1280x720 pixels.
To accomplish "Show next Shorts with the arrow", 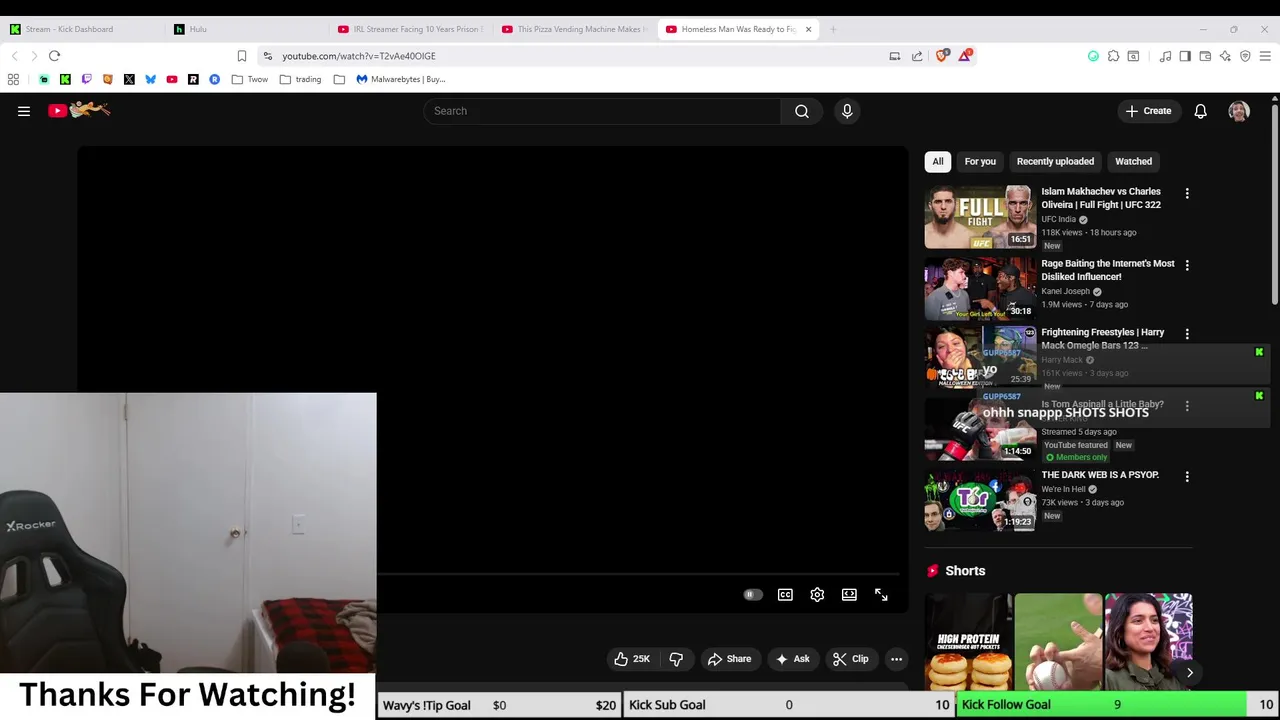I will pyautogui.click(x=1190, y=673).
